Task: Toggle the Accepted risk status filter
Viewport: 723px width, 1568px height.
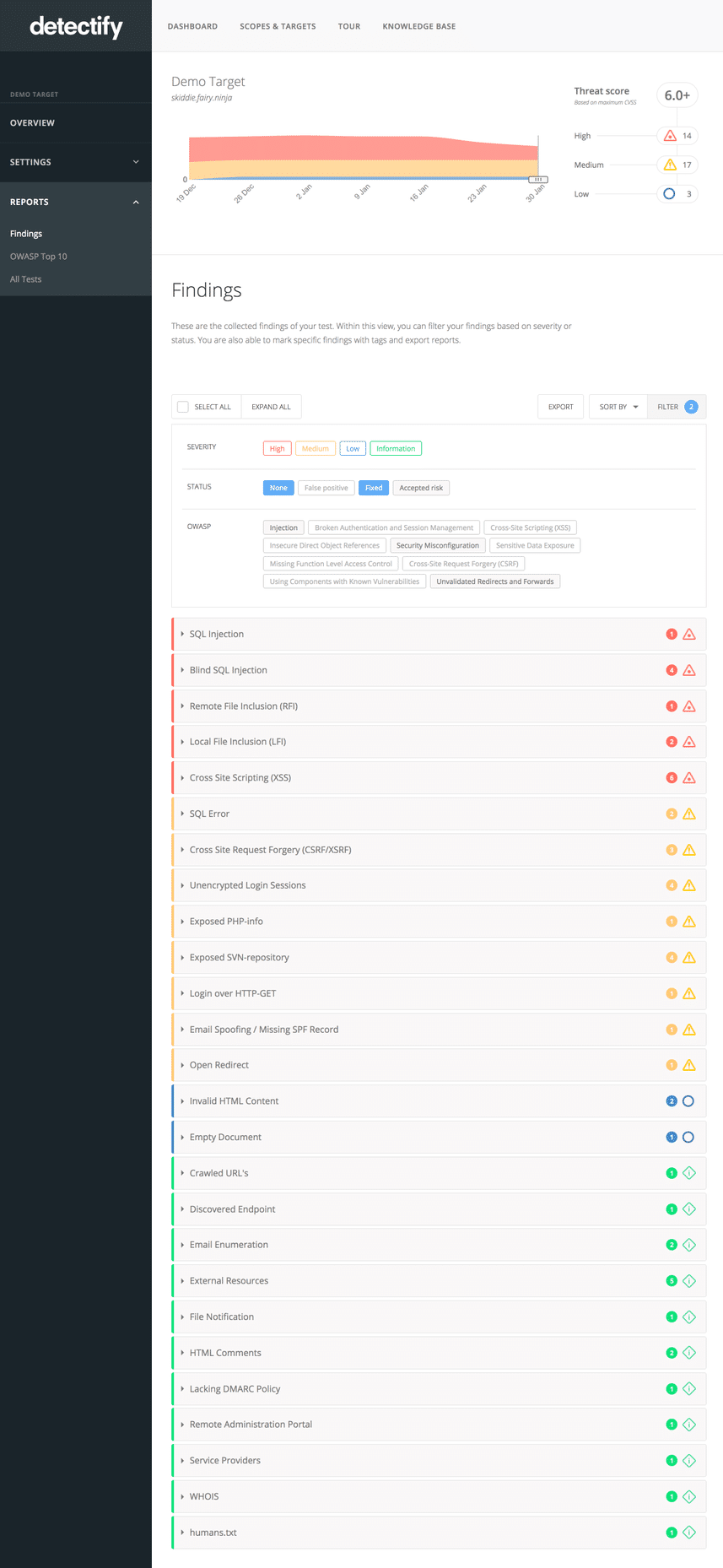Action: (x=421, y=488)
